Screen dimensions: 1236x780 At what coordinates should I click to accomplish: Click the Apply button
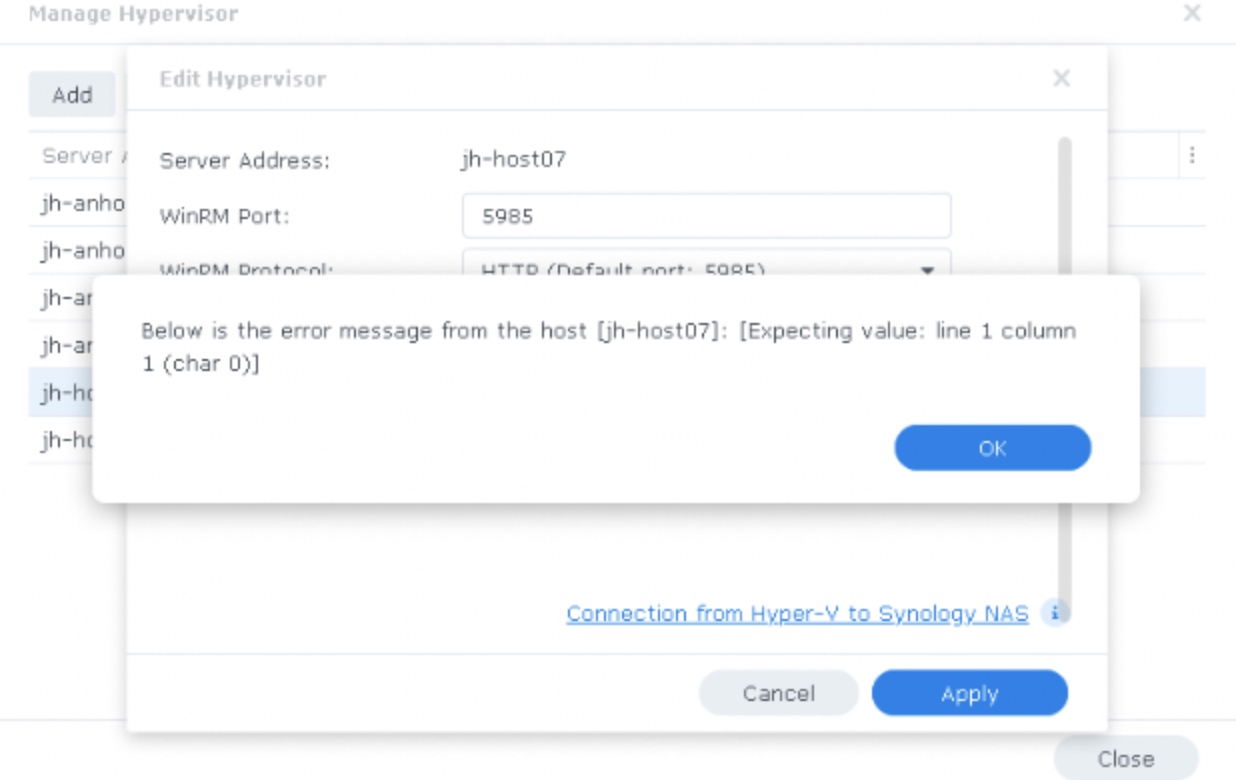click(969, 693)
